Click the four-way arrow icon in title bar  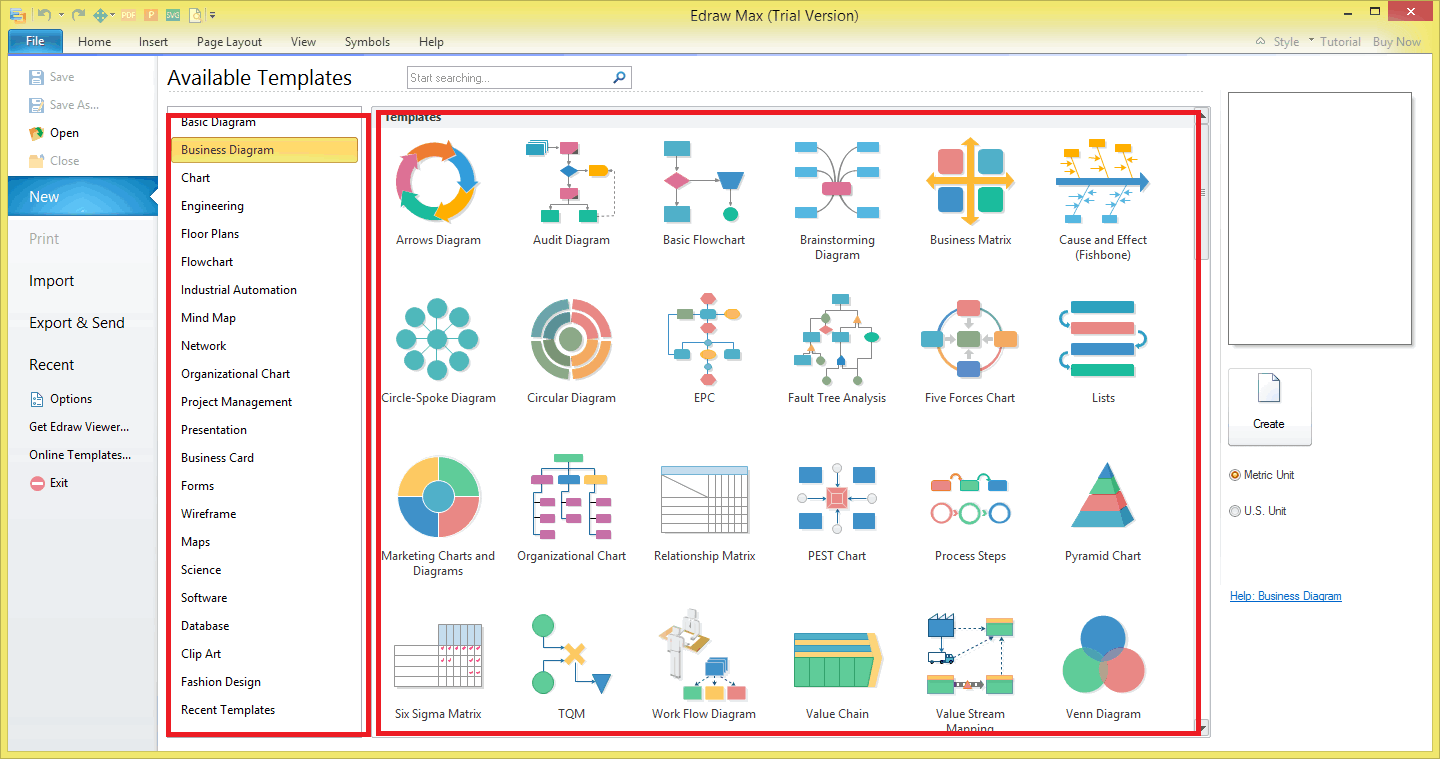100,15
